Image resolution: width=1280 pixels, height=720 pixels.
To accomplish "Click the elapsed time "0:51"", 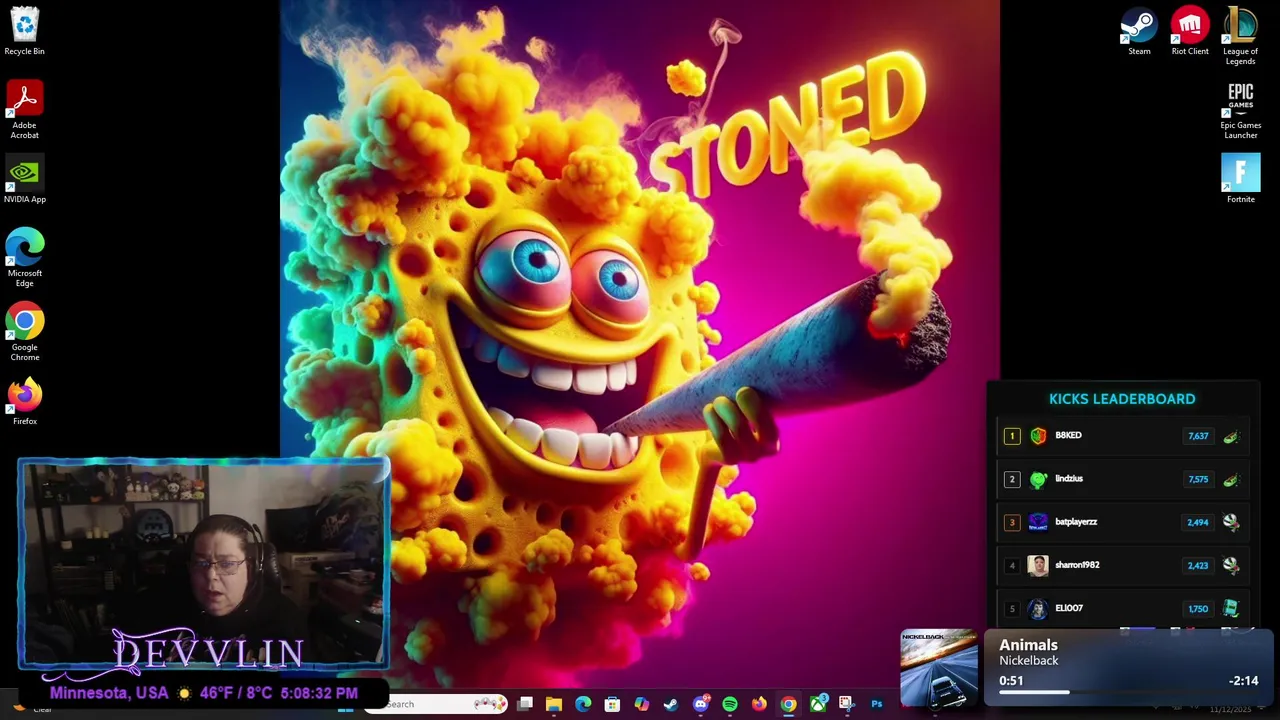I will pos(1011,681).
